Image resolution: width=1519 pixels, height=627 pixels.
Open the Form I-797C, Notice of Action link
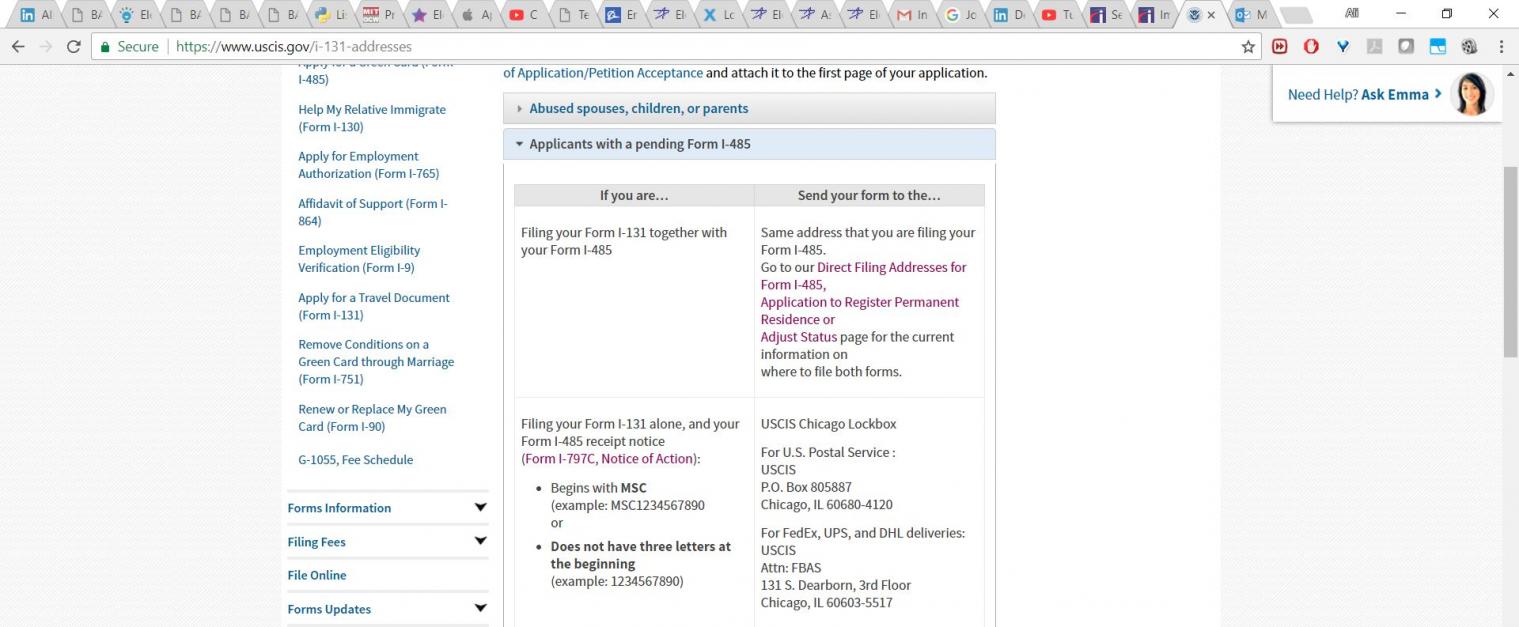tap(609, 458)
